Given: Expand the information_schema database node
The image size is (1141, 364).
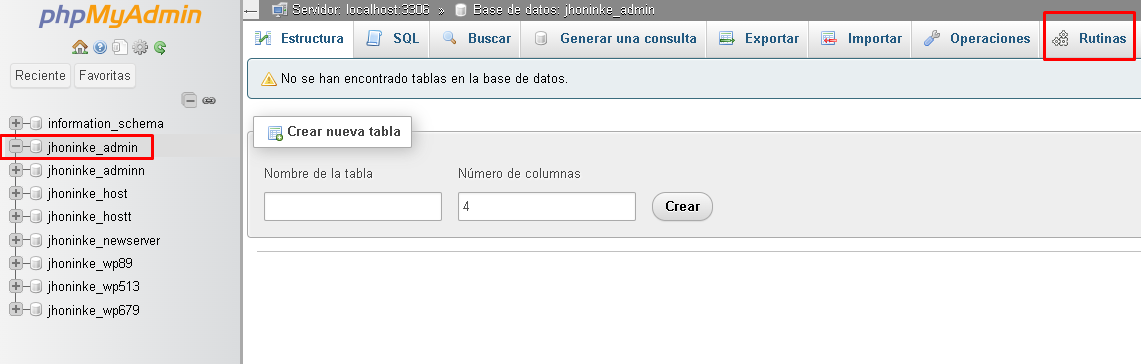Looking at the screenshot, I should coord(16,124).
